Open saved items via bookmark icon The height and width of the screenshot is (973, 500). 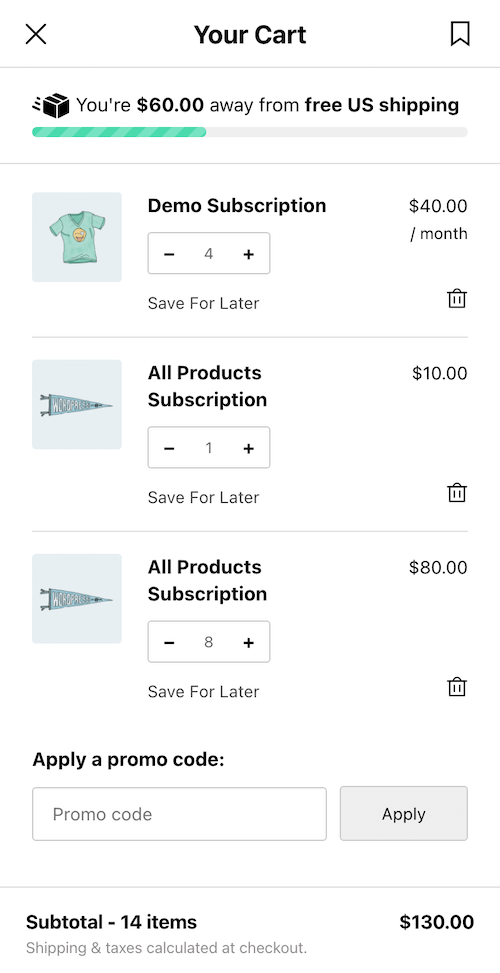tap(460, 34)
